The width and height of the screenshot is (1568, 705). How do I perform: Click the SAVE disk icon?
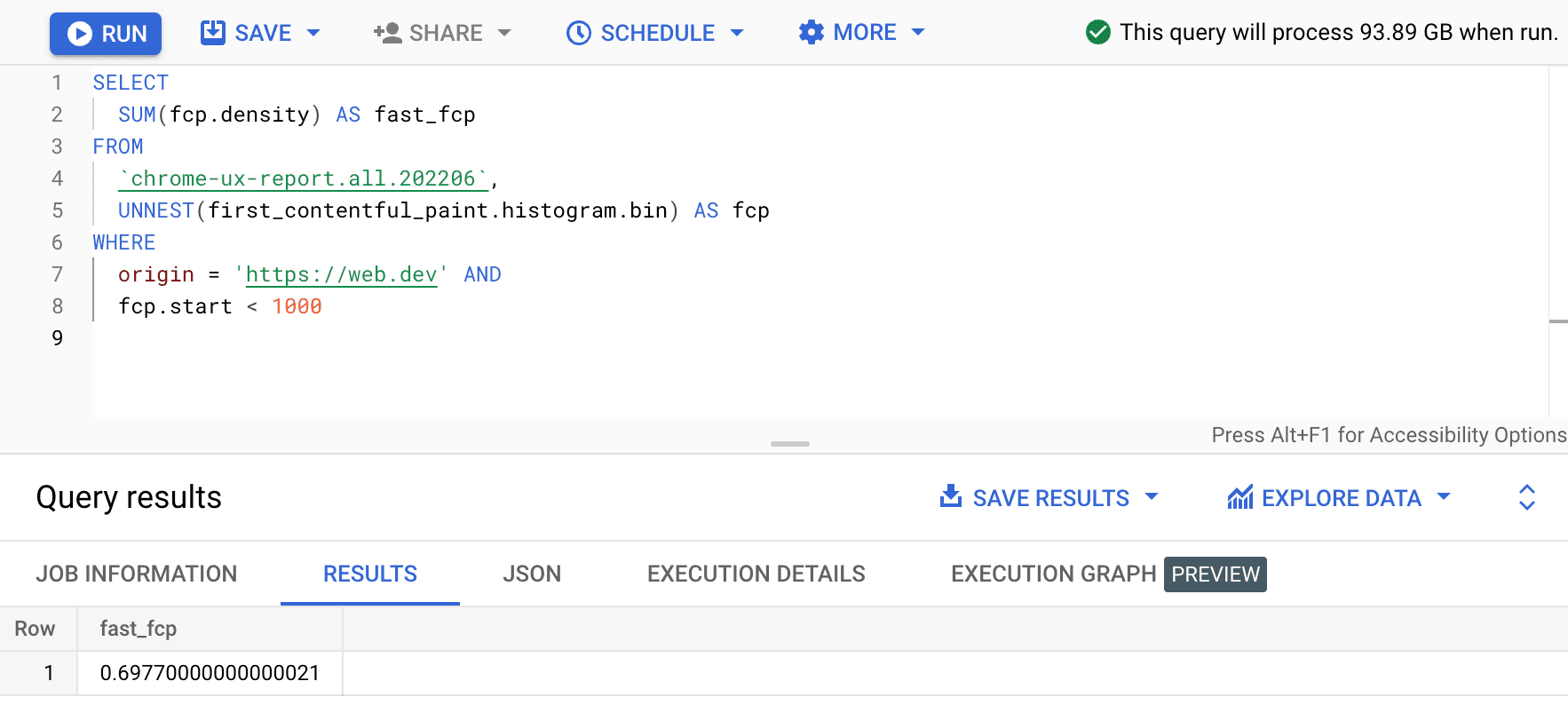[x=213, y=33]
